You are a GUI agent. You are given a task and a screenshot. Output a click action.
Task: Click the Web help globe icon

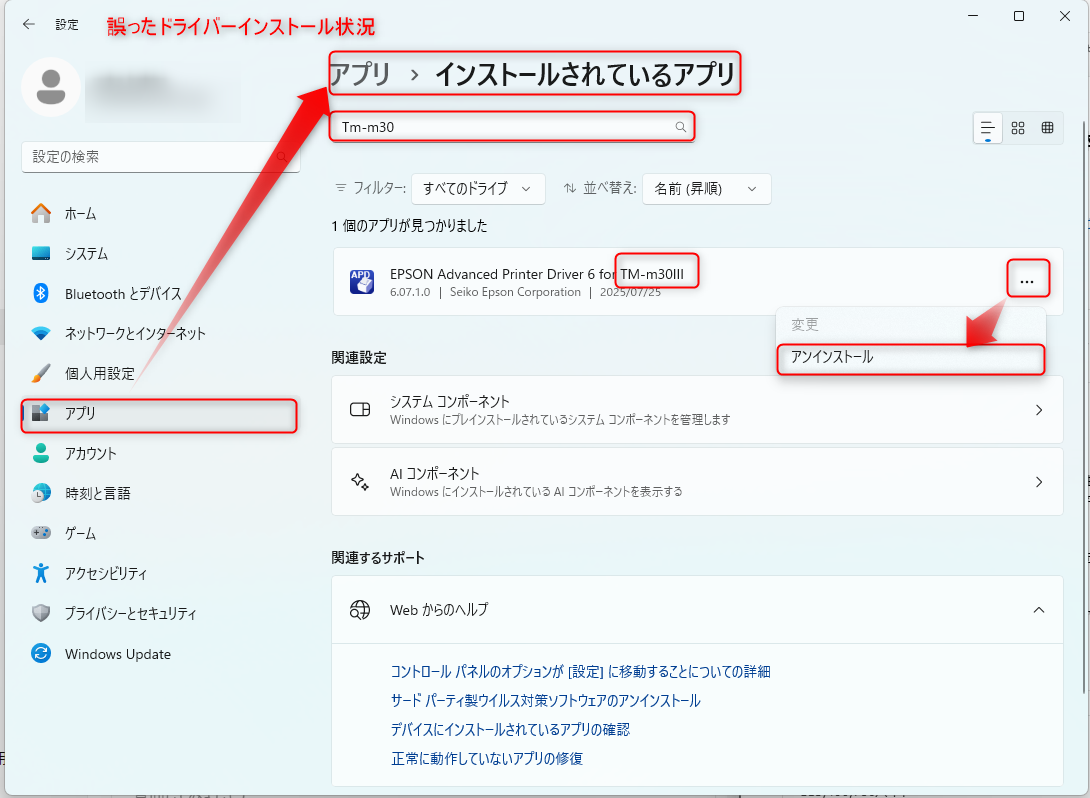tap(360, 610)
